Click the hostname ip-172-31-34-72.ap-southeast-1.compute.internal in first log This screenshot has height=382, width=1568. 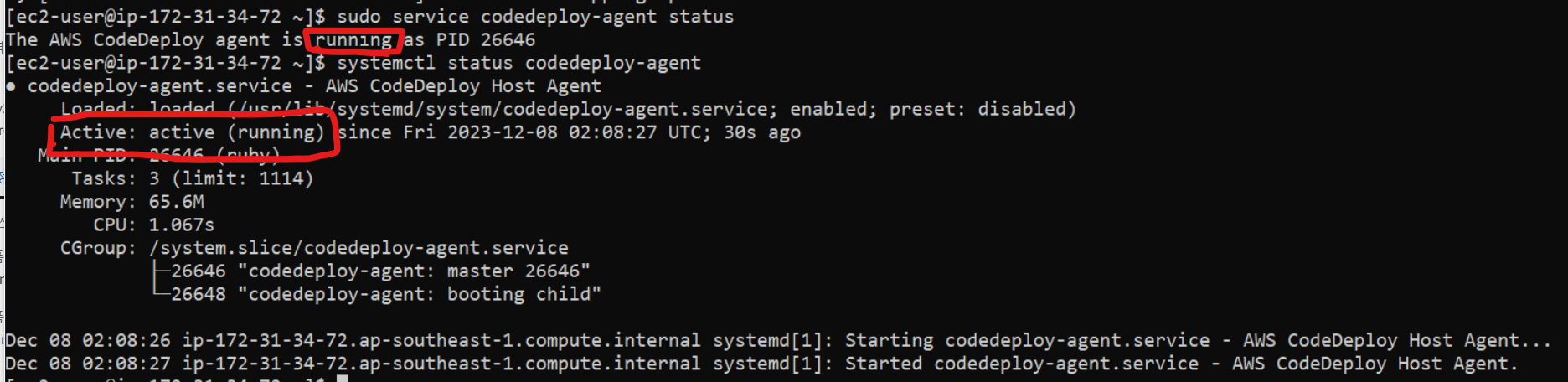click(x=441, y=341)
